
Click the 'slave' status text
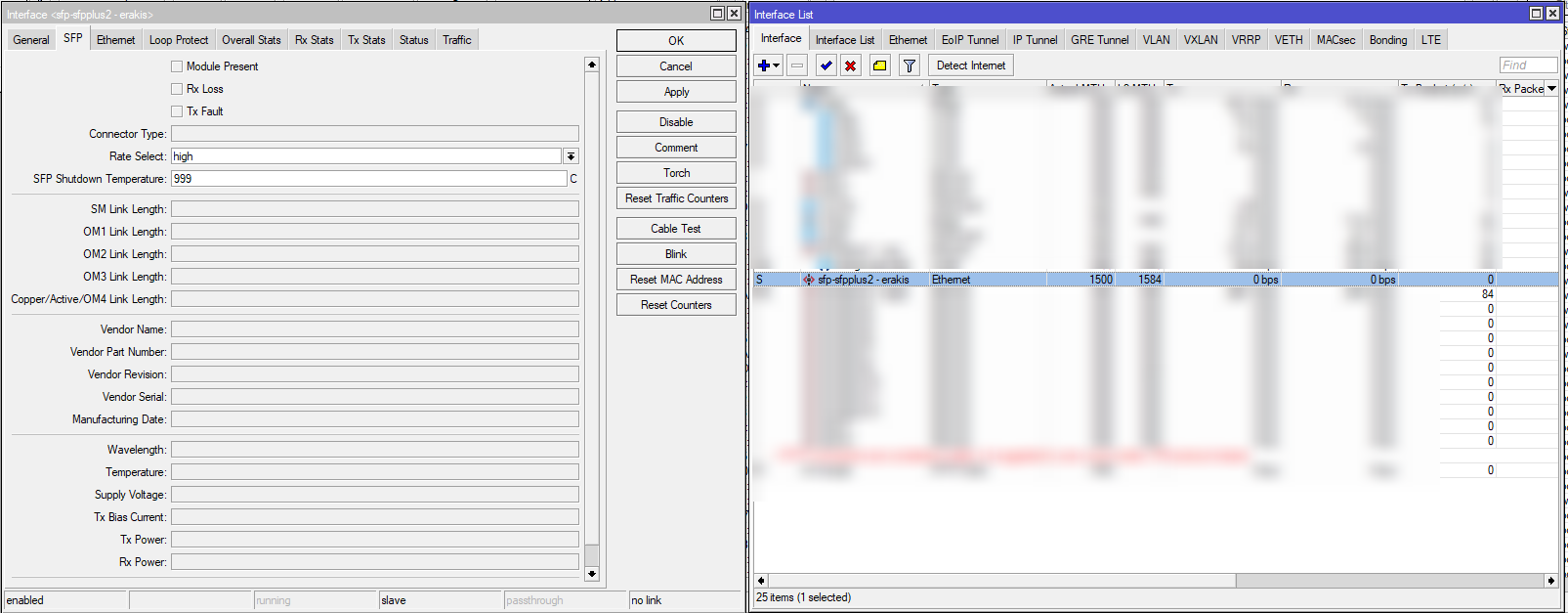[394, 600]
